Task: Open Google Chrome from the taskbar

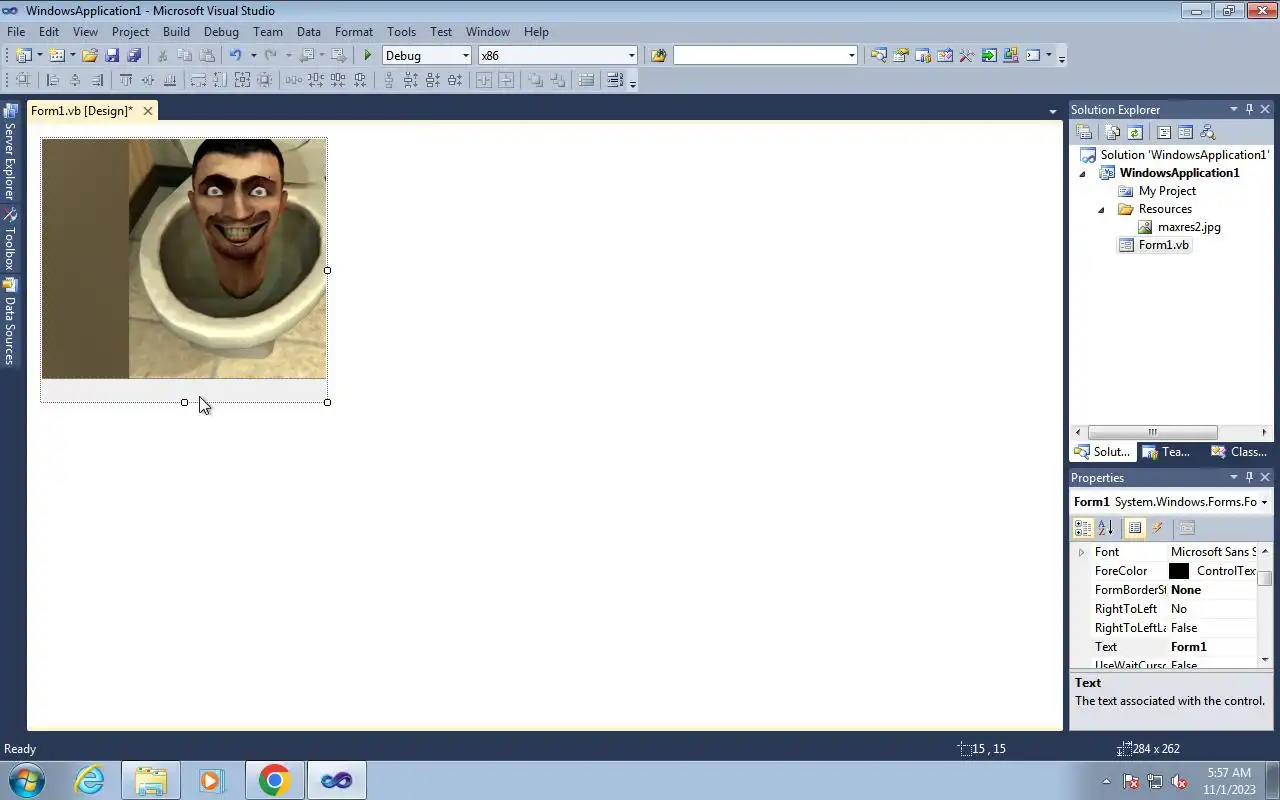Action: (274, 780)
